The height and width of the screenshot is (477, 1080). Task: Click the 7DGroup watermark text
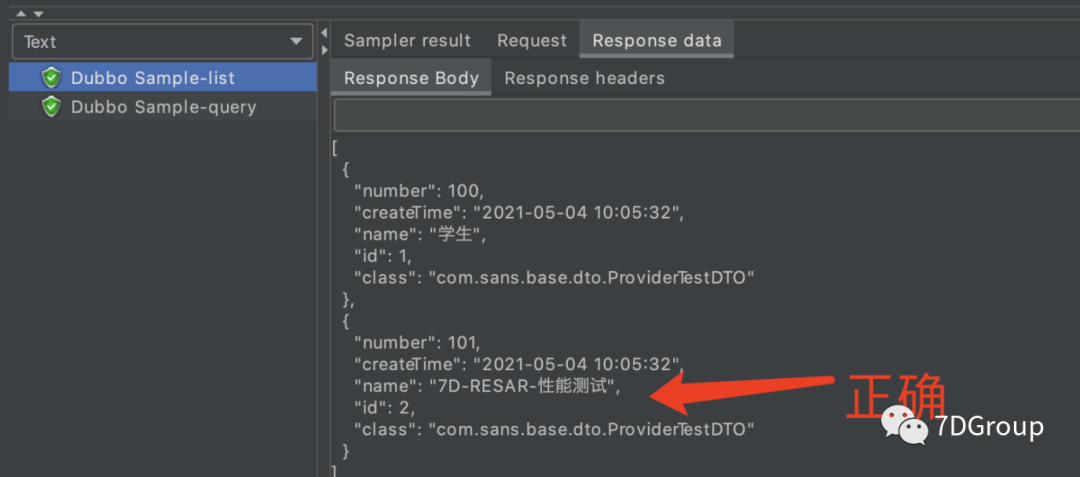[989, 427]
